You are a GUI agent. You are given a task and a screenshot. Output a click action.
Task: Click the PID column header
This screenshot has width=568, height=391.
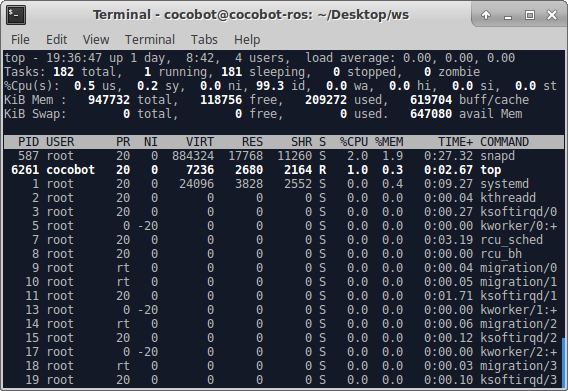pos(28,142)
